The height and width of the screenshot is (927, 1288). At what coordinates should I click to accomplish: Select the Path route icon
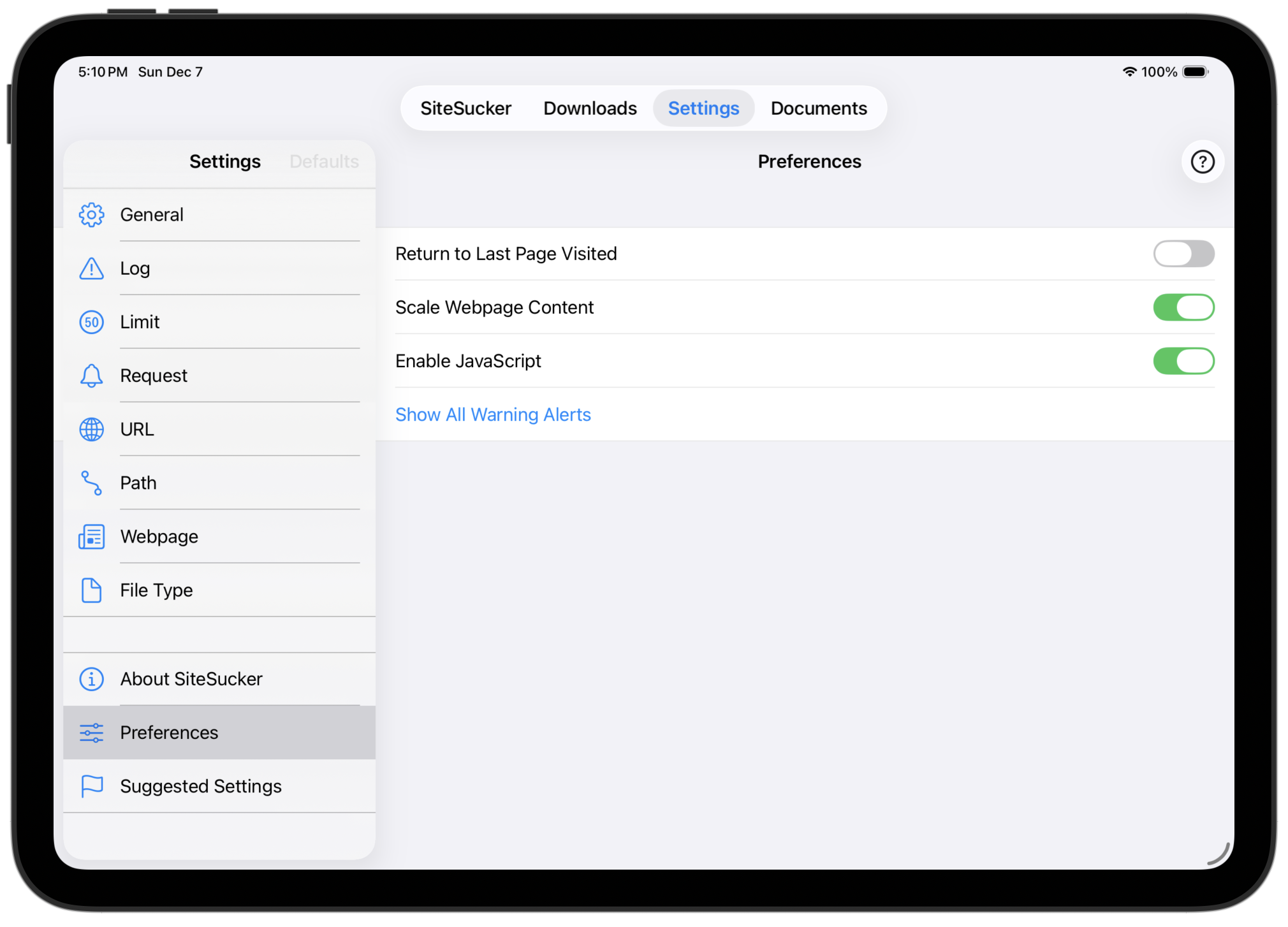[91, 483]
